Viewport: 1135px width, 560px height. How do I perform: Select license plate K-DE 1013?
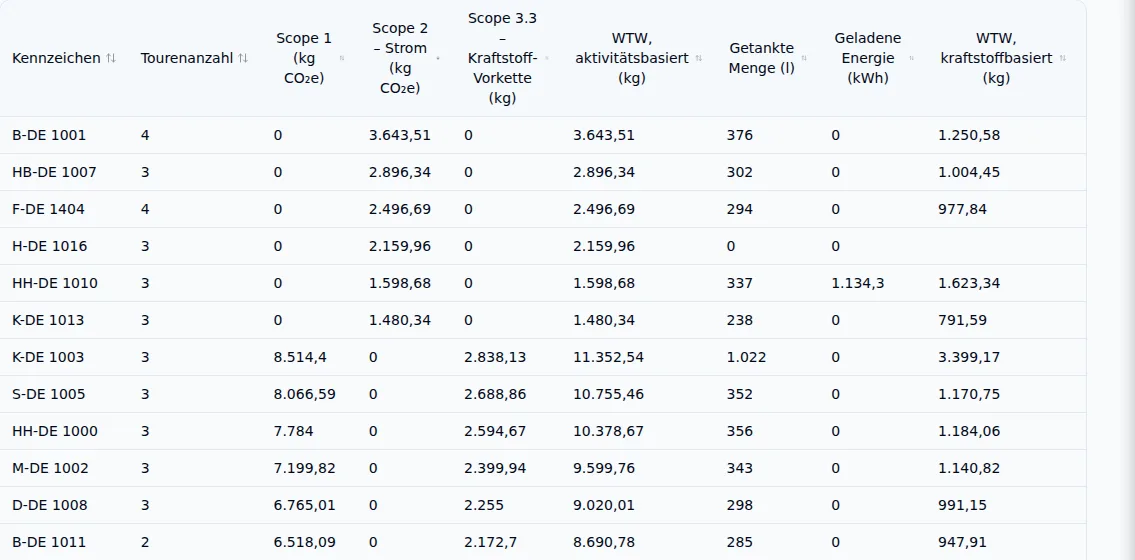(x=48, y=320)
